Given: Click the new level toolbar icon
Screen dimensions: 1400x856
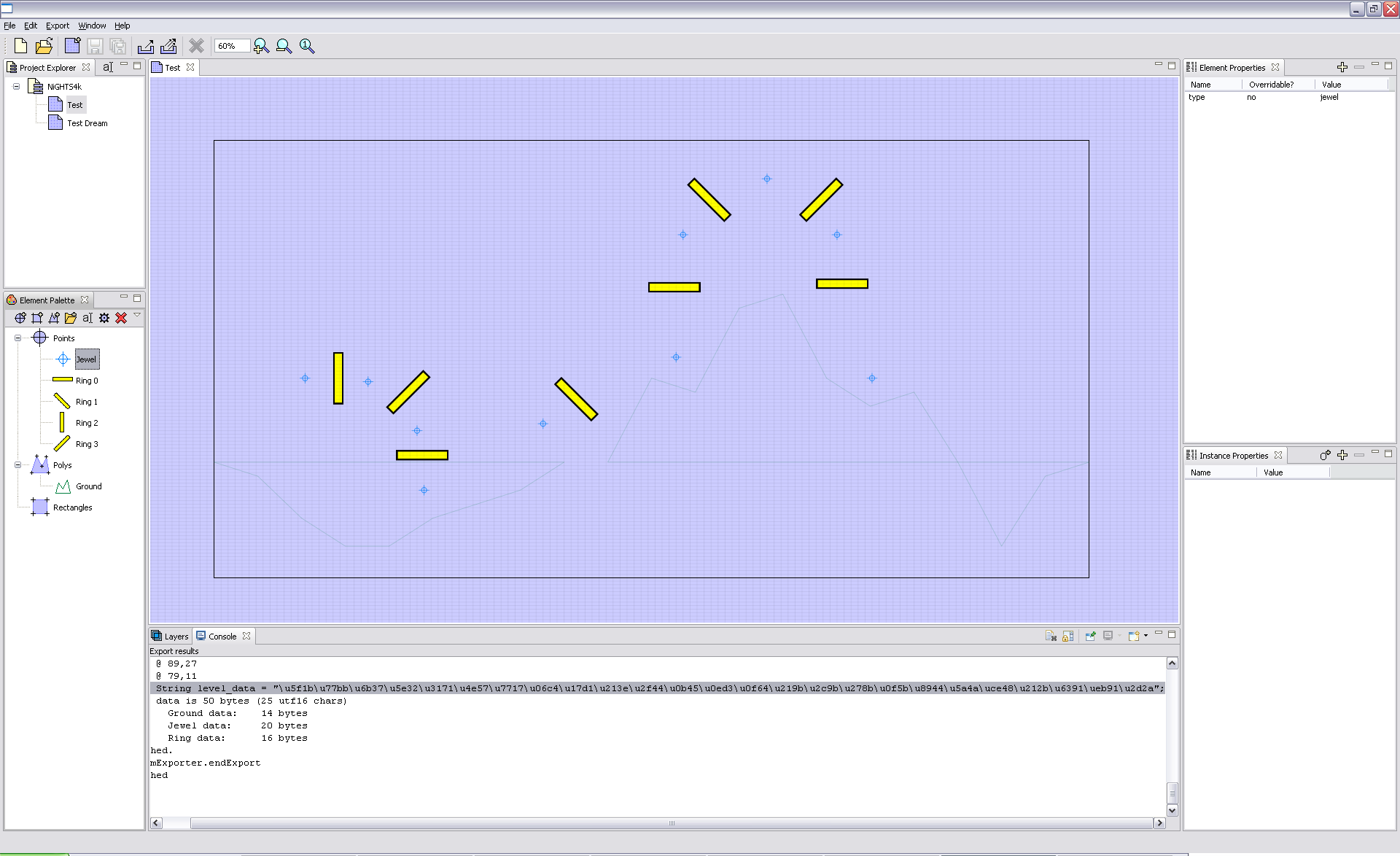Looking at the screenshot, I should tap(72, 46).
